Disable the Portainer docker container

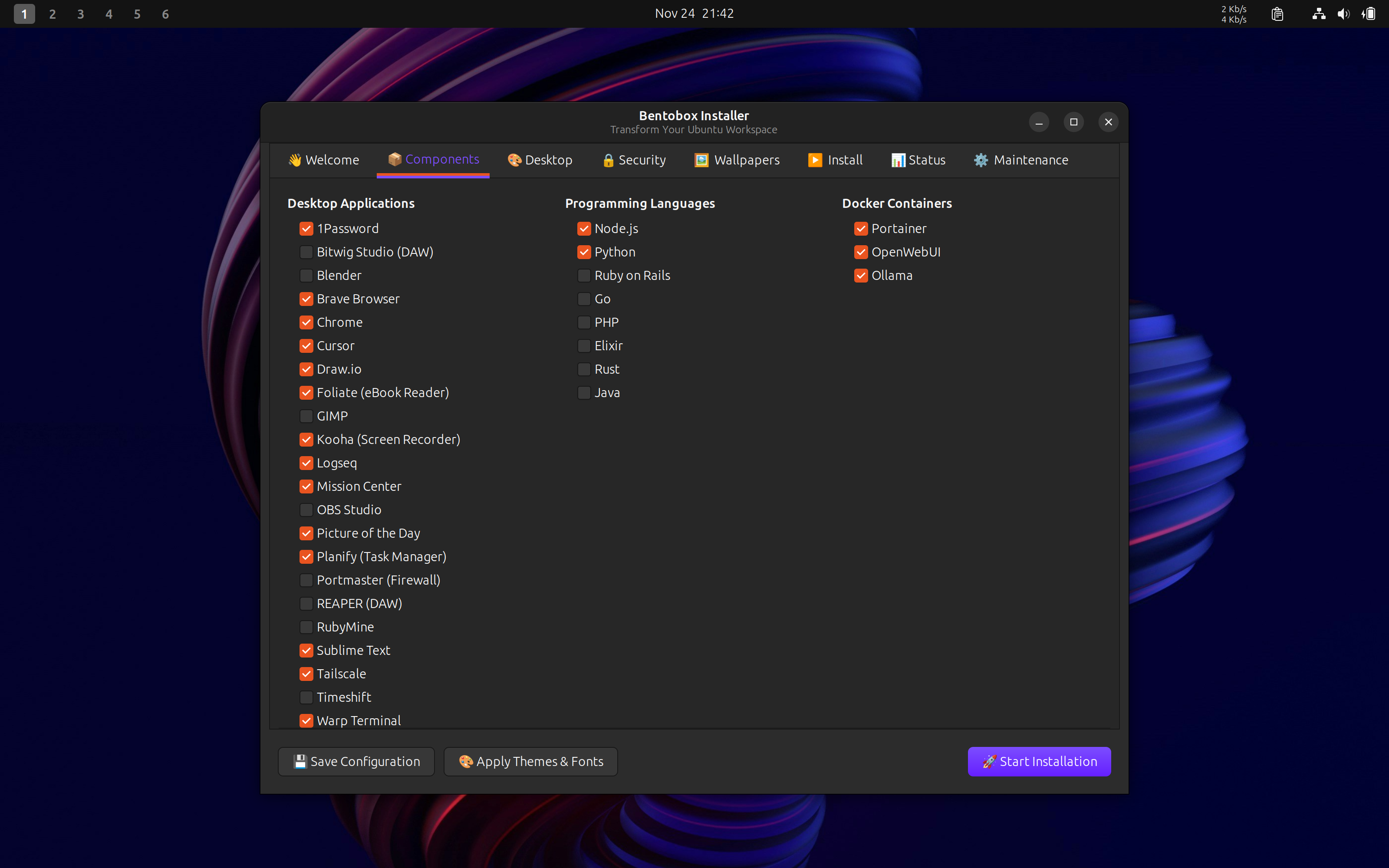pos(861,228)
